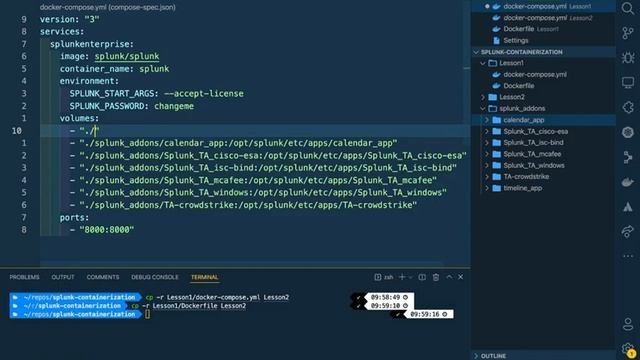Click the 'volumes:' key line
Screen dimensions: 640x360
79,118
